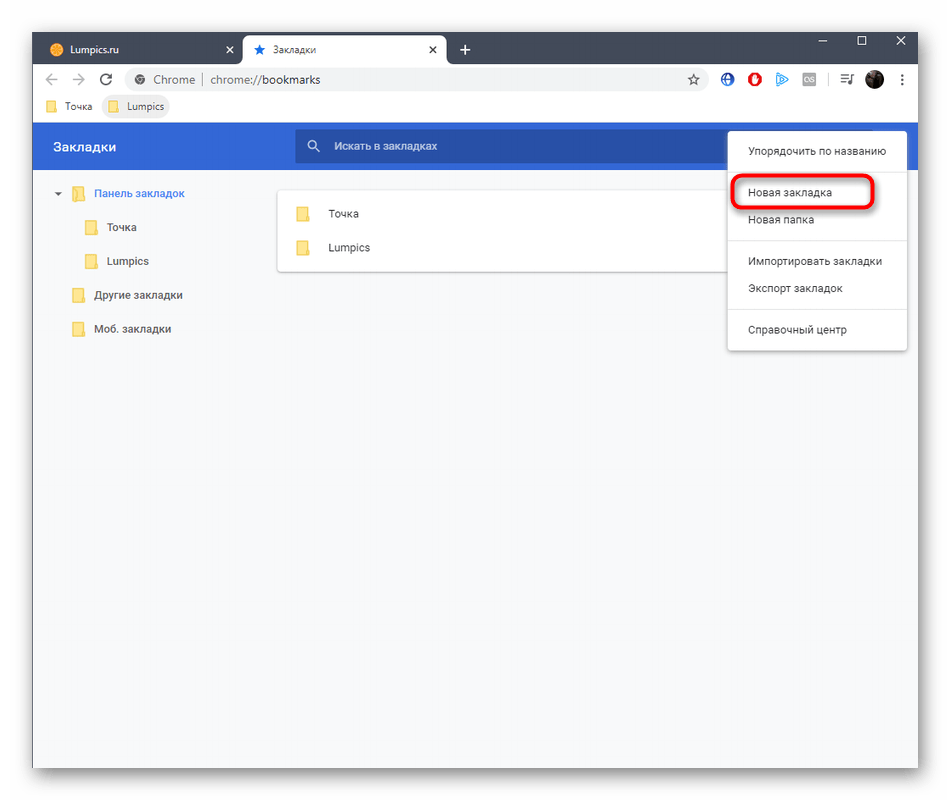Reload the bookmarks page
This screenshot has height=800, width=950.
pos(106,79)
